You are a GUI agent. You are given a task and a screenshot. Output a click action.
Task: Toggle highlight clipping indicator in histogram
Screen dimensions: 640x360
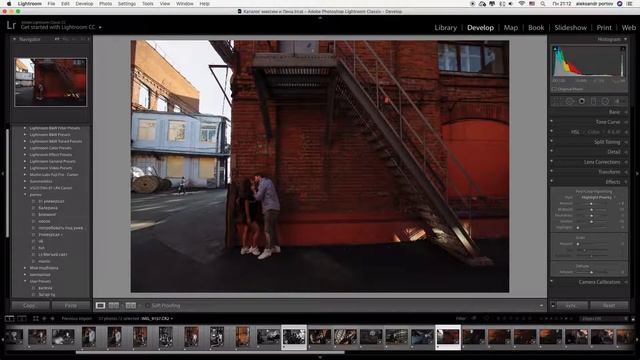[623, 49]
